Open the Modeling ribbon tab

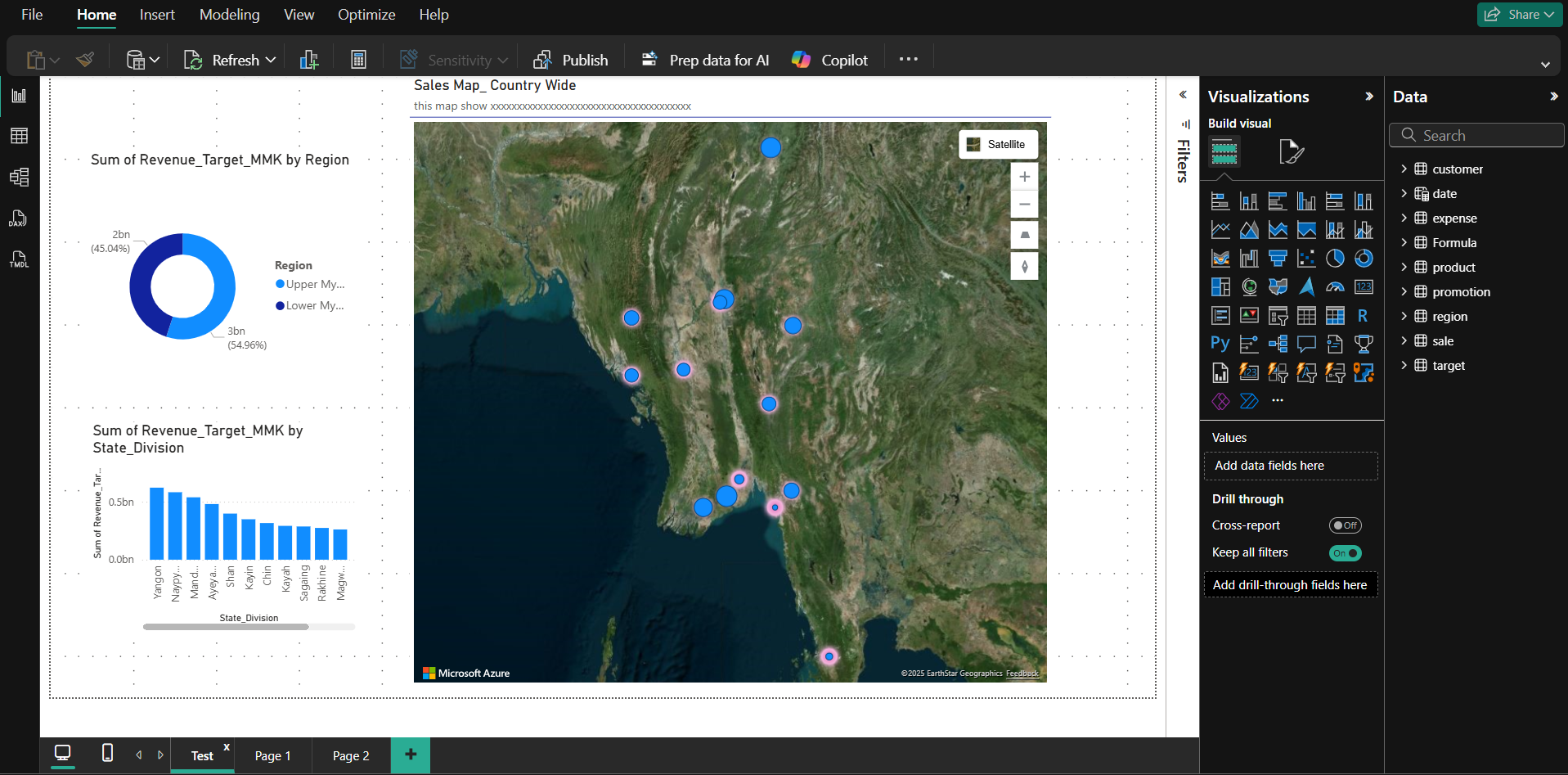point(229,15)
